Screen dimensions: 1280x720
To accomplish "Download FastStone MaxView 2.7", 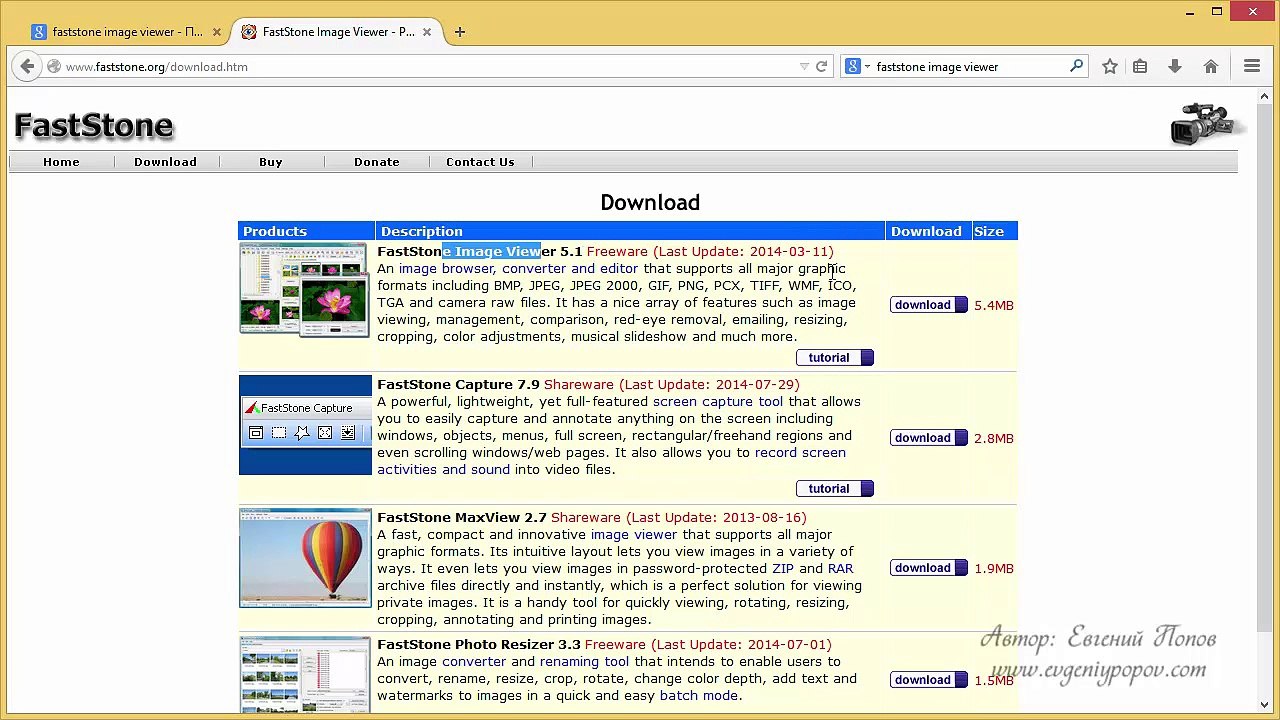I will (x=929, y=568).
